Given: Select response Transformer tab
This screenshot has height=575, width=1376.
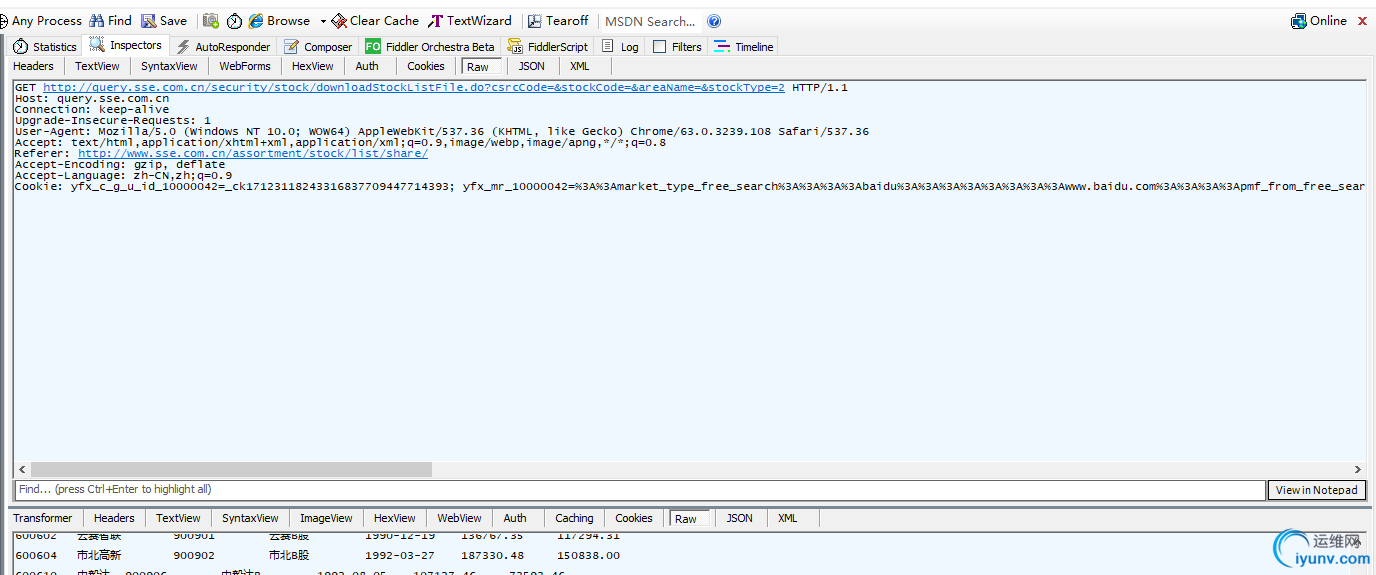Looking at the screenshot, I should pos(42,518).
